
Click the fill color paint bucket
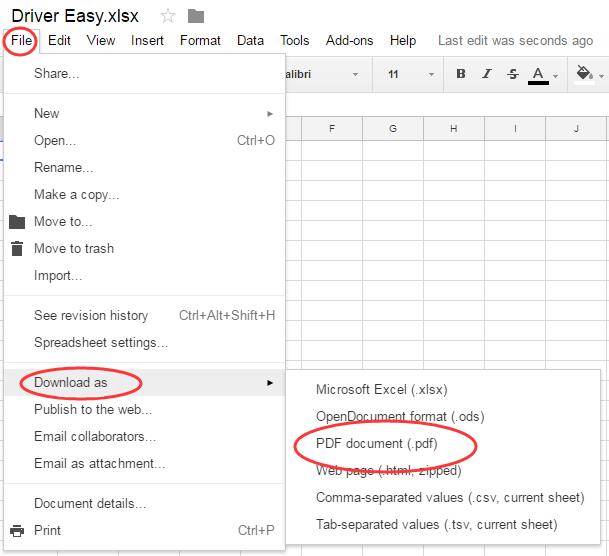[x=587, y=74]
